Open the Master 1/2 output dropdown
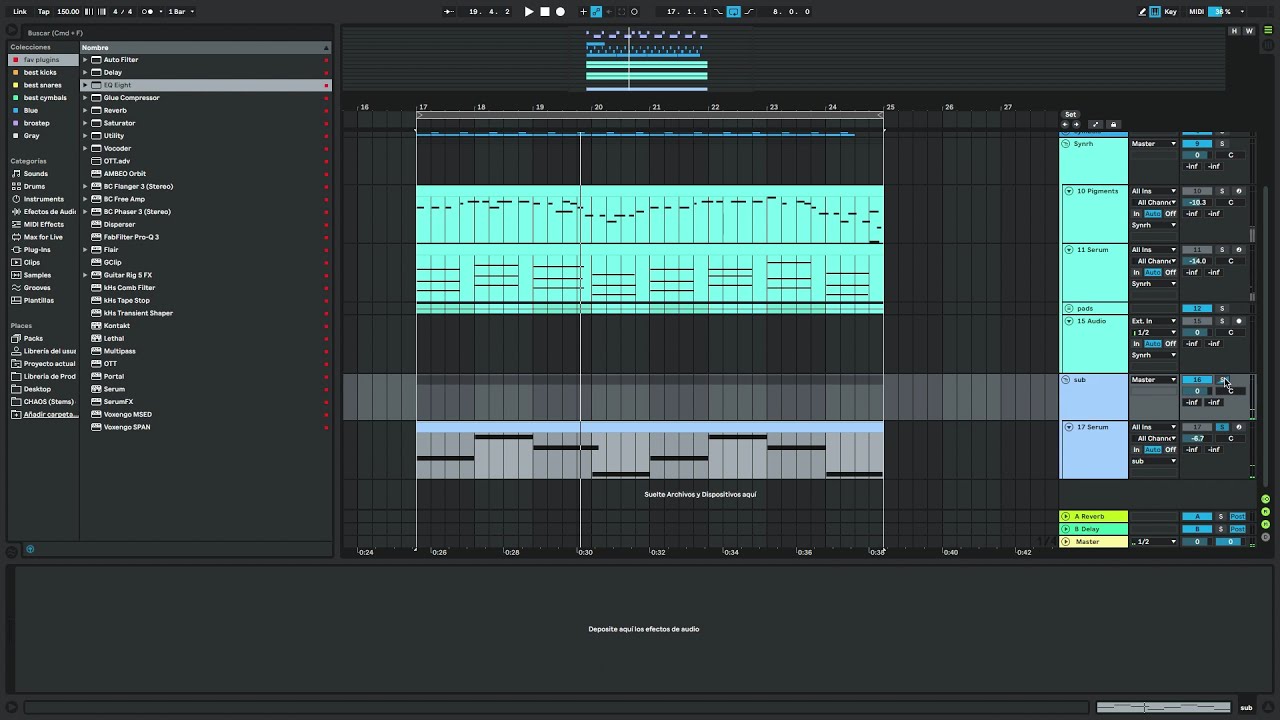Viewport: 1280px width, 720px height. coord(1153,542)
